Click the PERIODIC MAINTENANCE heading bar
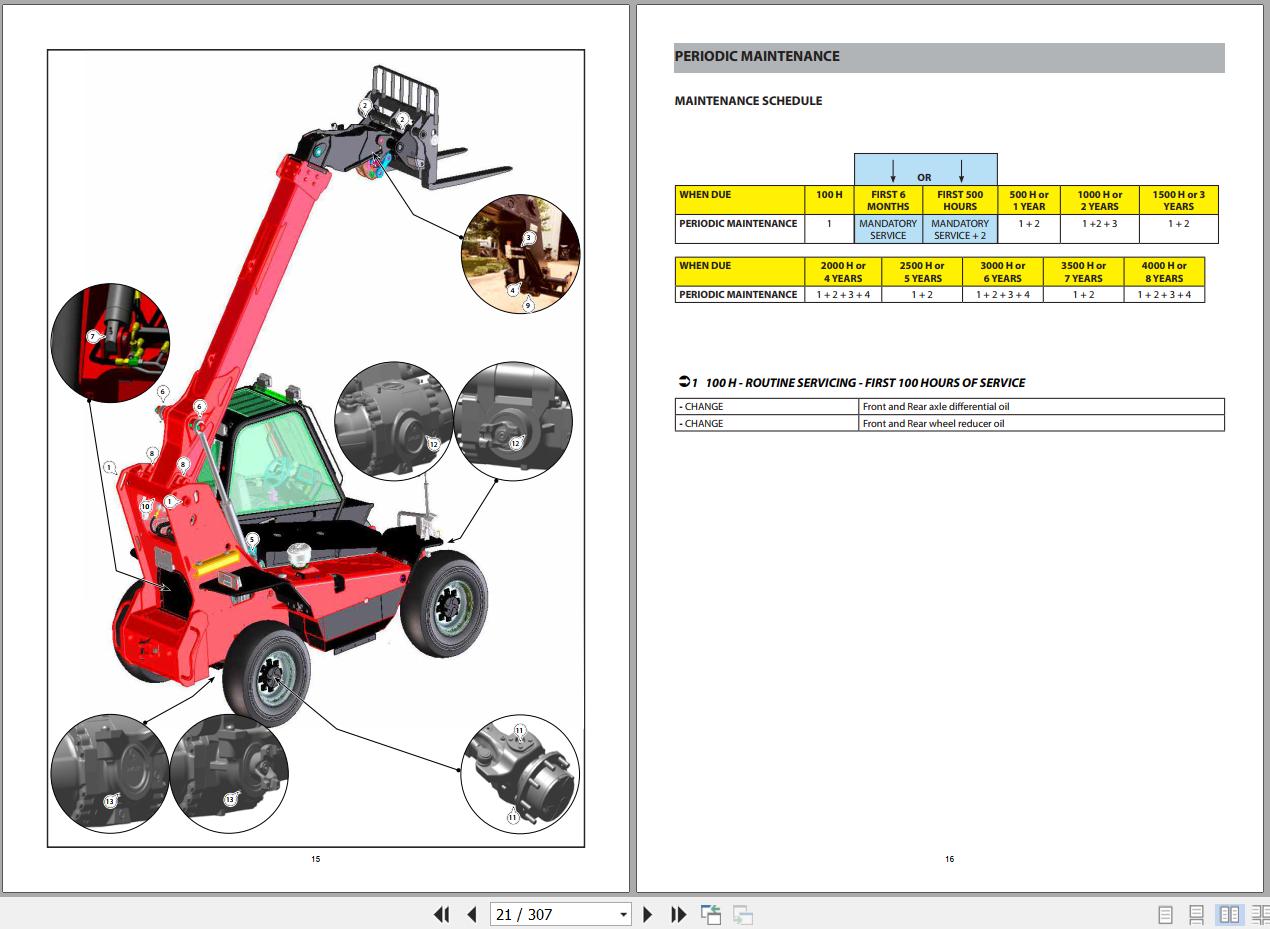Image resolution: width=1270 pixels, height=929 pixels. pyautogui.click(x=948, y=57)
